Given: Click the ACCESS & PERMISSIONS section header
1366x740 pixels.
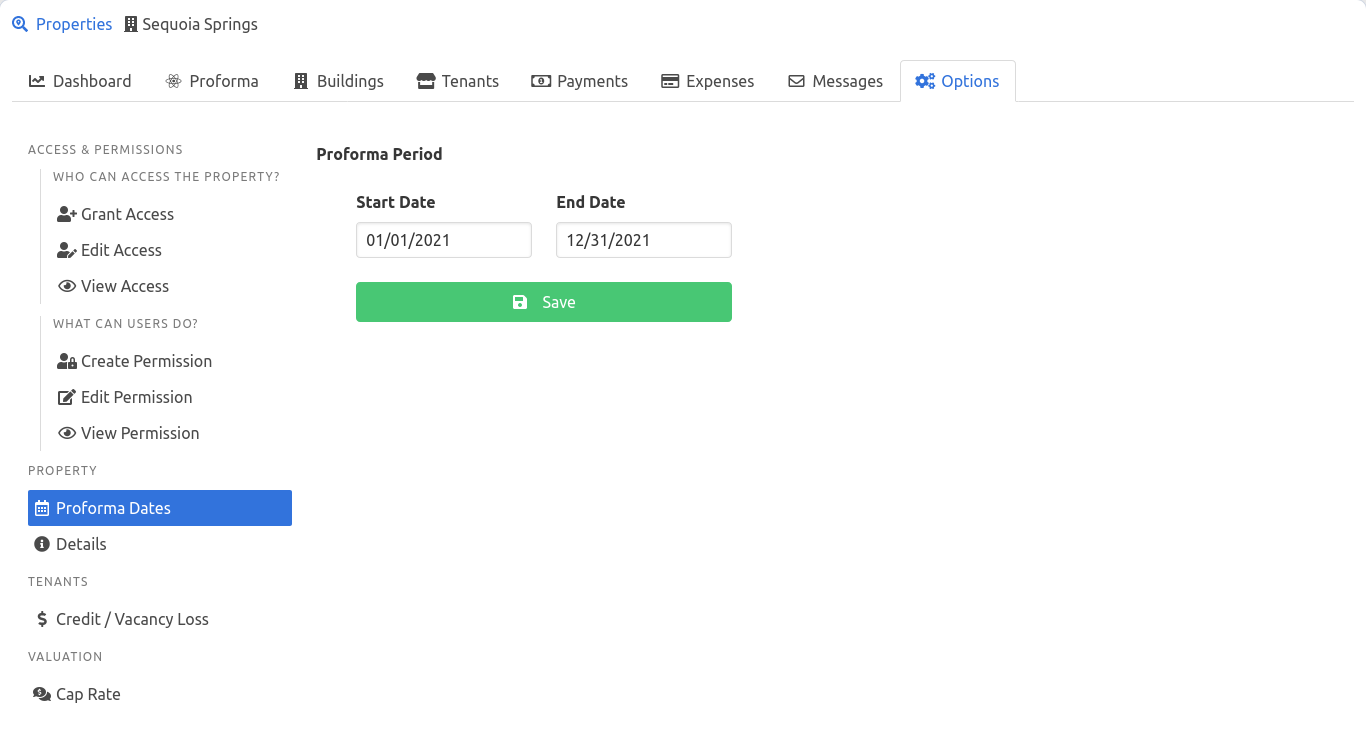Looking at the screenshot, I should coord(105,150).
